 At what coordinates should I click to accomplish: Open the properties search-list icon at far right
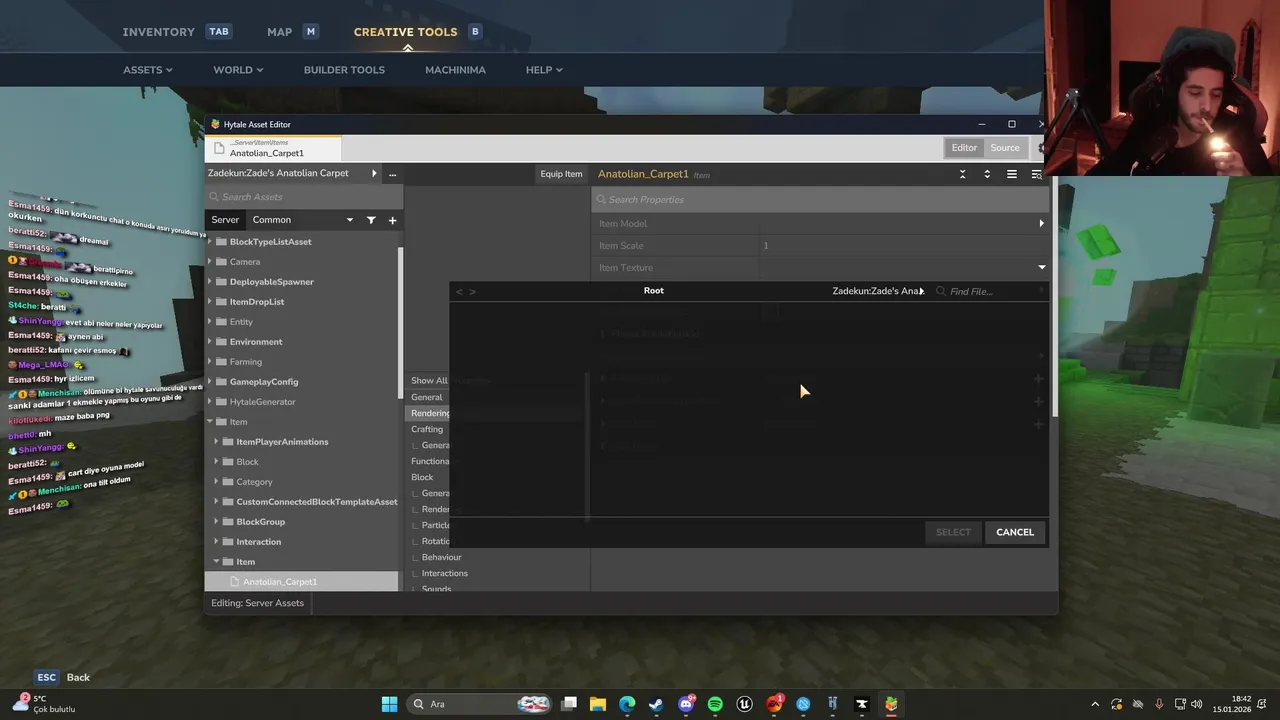[x=1036, y=174]
